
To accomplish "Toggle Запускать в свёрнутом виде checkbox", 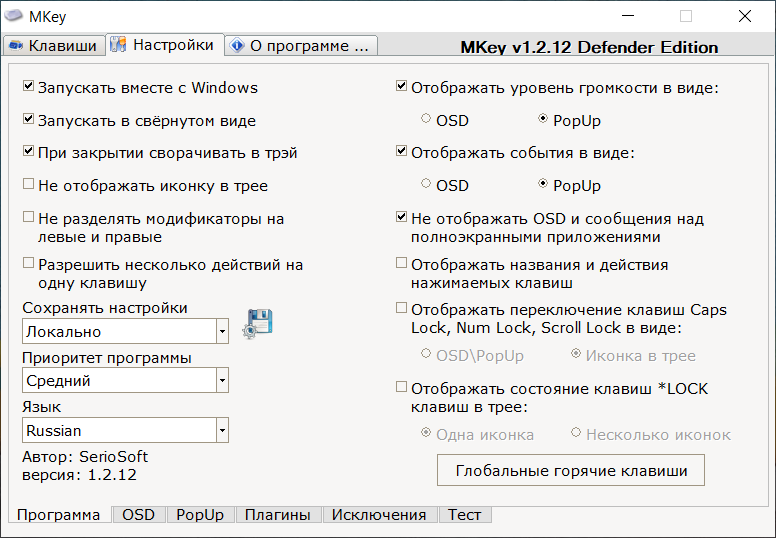I will coord(28,119).
